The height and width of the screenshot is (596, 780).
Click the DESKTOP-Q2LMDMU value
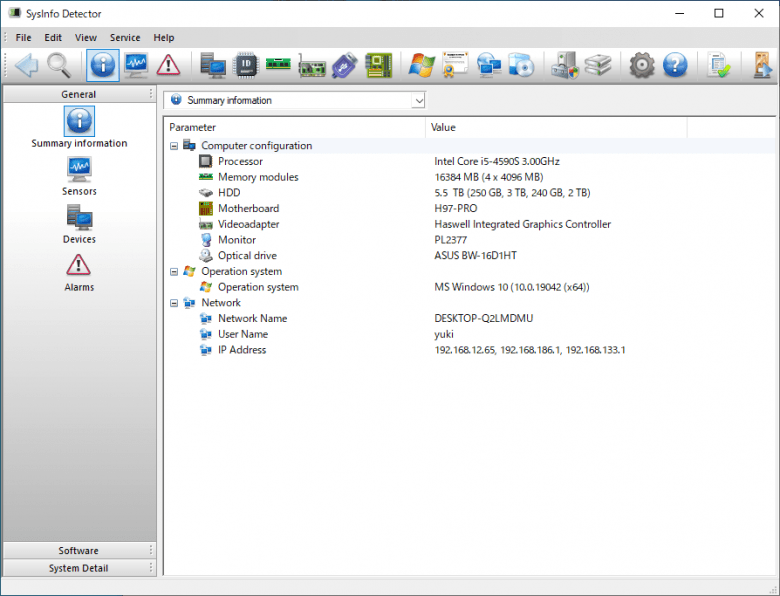point(484,318)
